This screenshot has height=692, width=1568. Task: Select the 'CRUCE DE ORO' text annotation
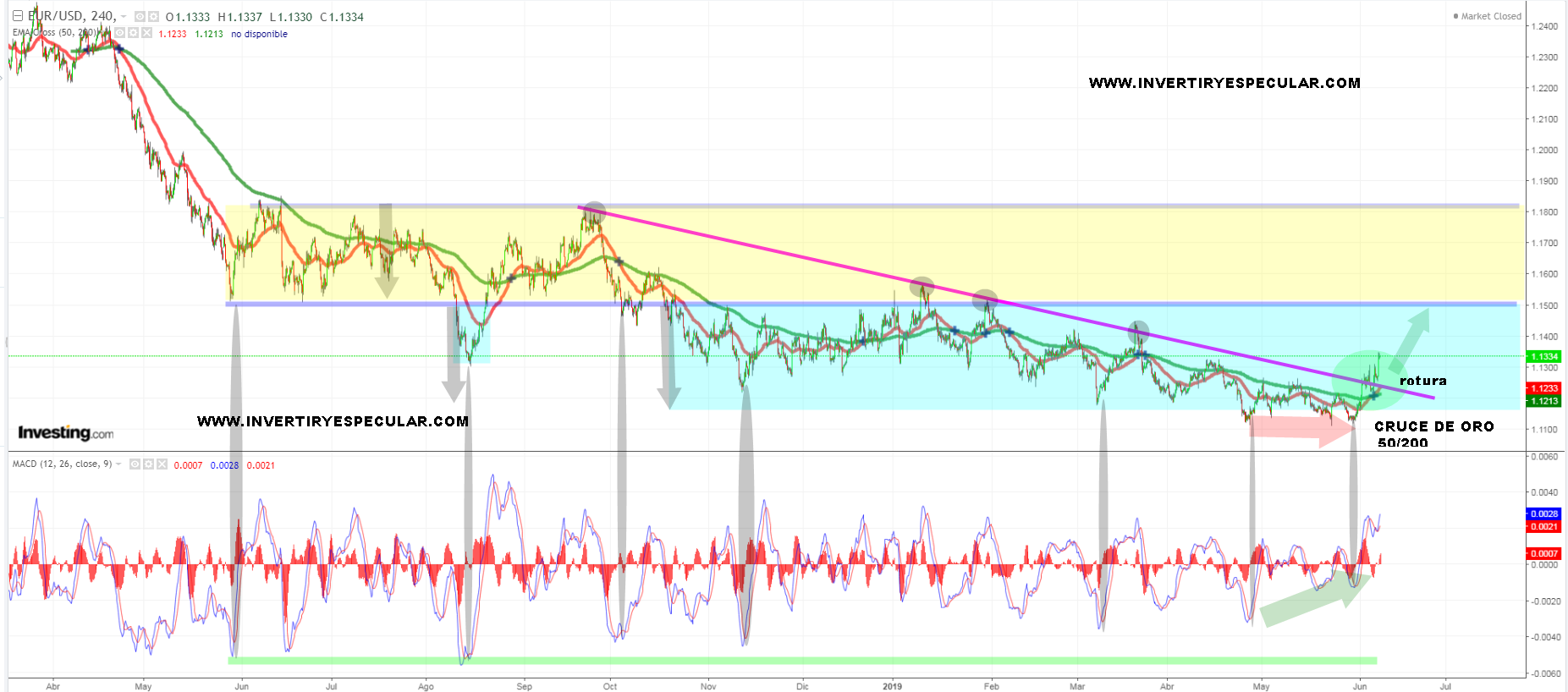1433,427
